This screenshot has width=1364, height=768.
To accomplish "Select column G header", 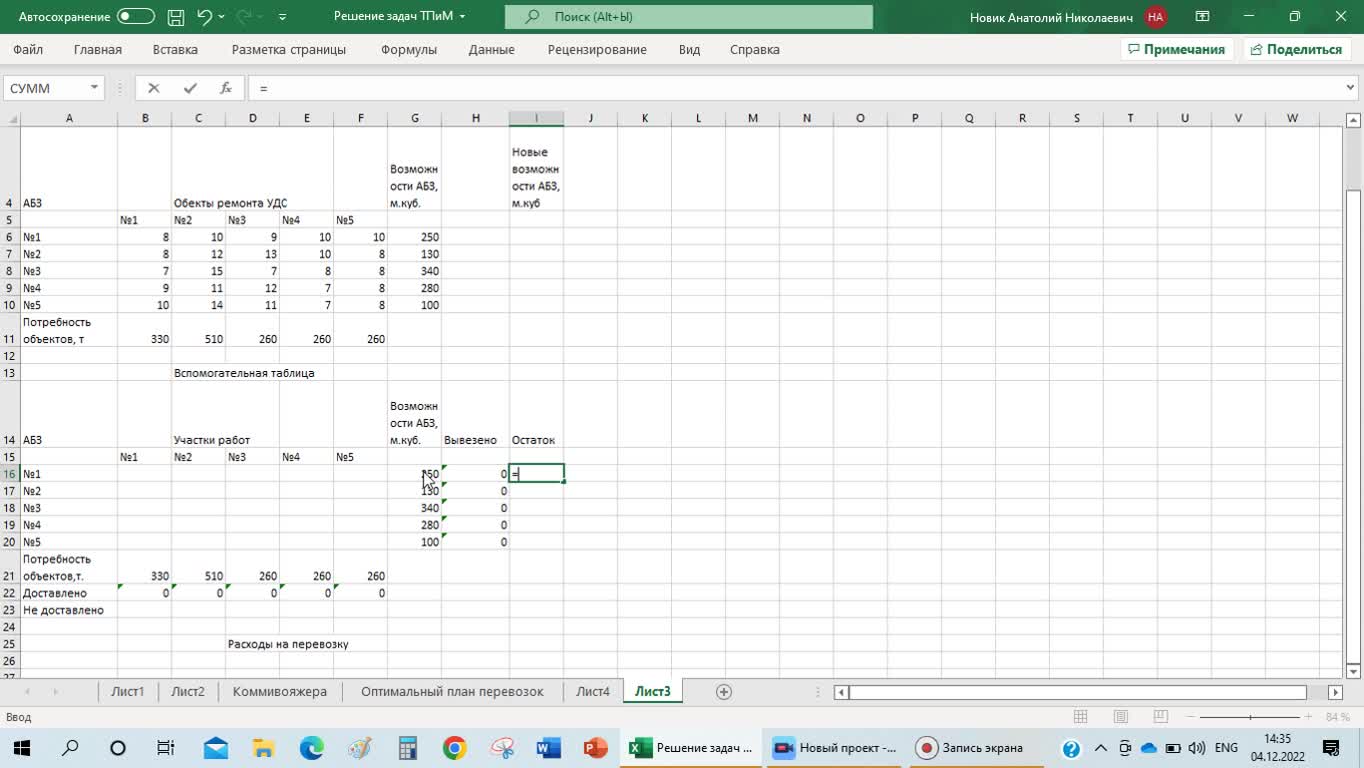I will 415,118.
